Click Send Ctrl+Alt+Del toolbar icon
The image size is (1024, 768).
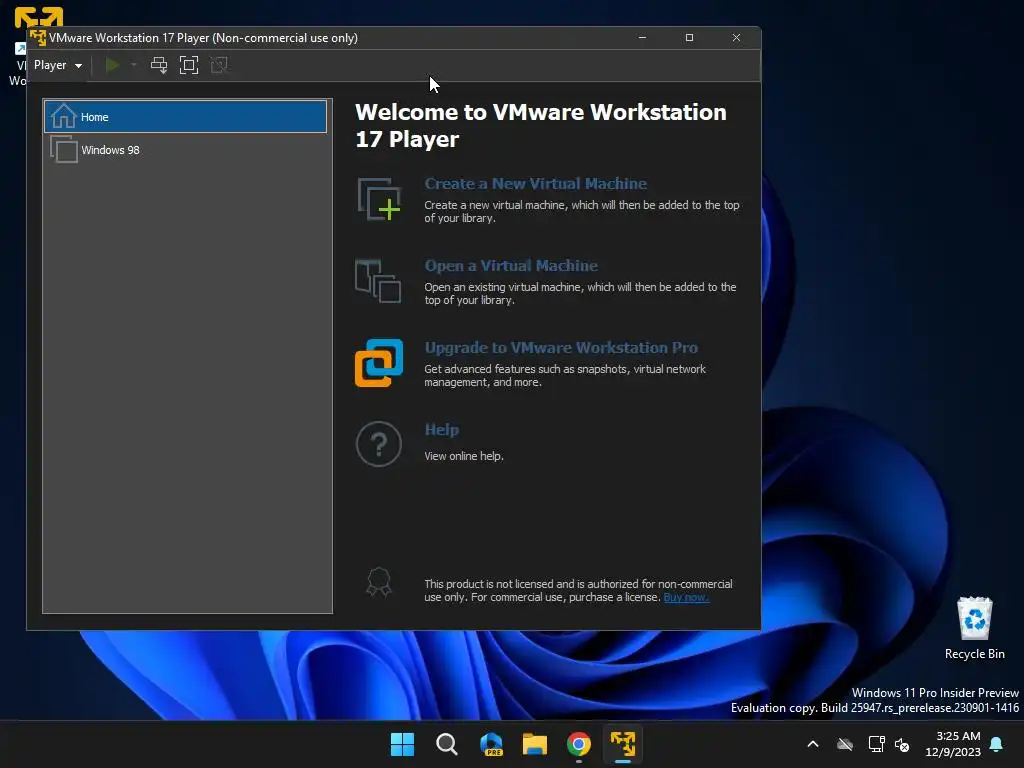point(159,65)
